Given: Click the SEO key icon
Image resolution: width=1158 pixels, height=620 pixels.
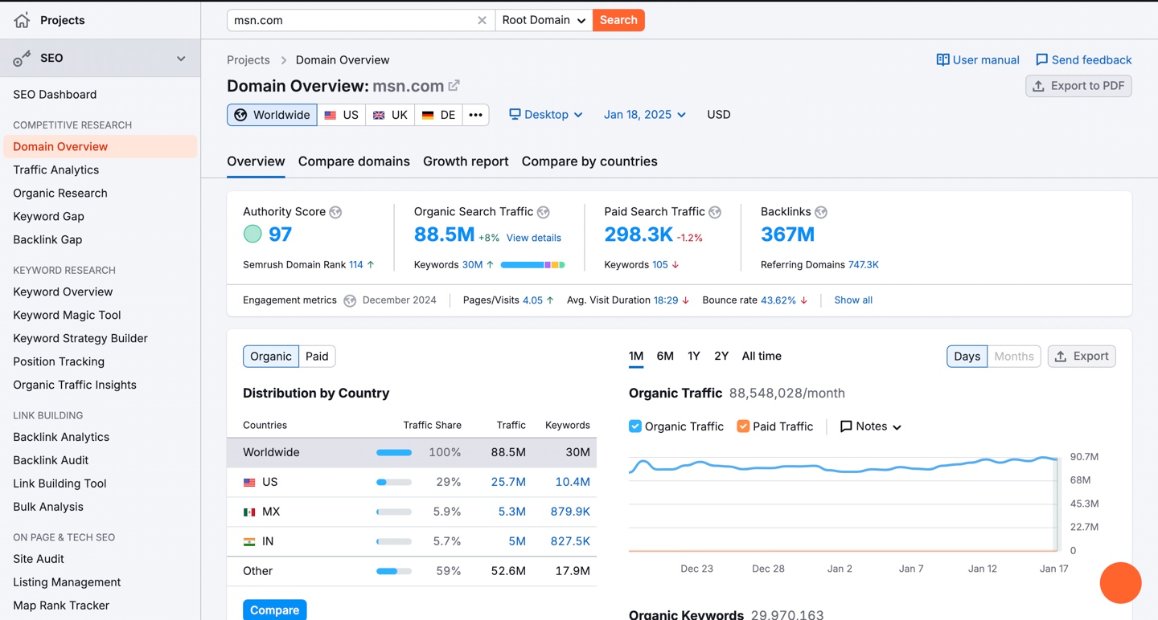Looking at the screenshot, I should click(x=22, y=58).
